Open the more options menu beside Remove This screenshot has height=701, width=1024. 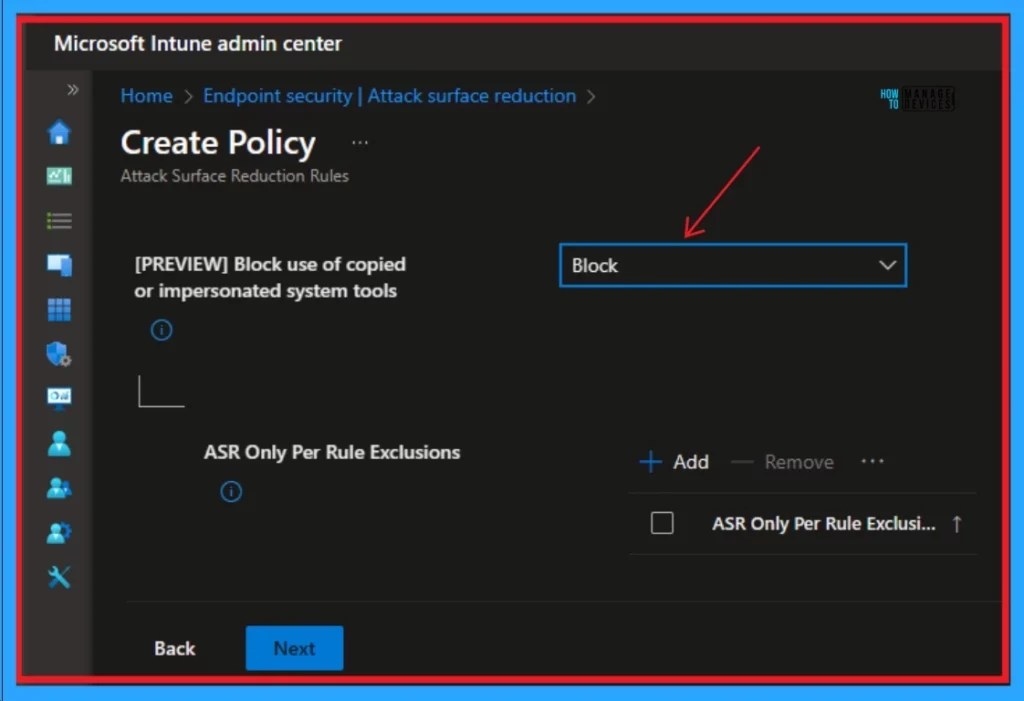coord(872,461)
